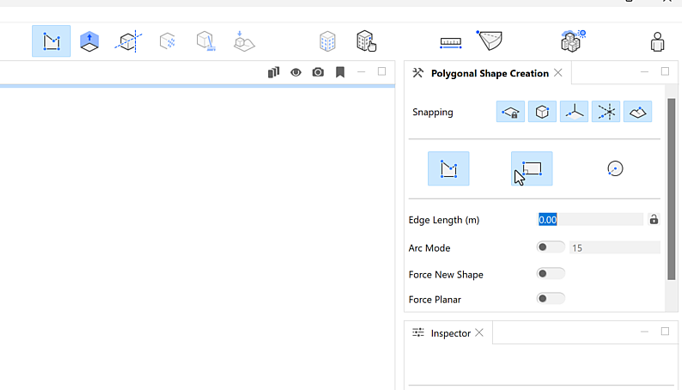Toggle the Edge Length lock icon

pyautogui.click(x=654, y=220)
